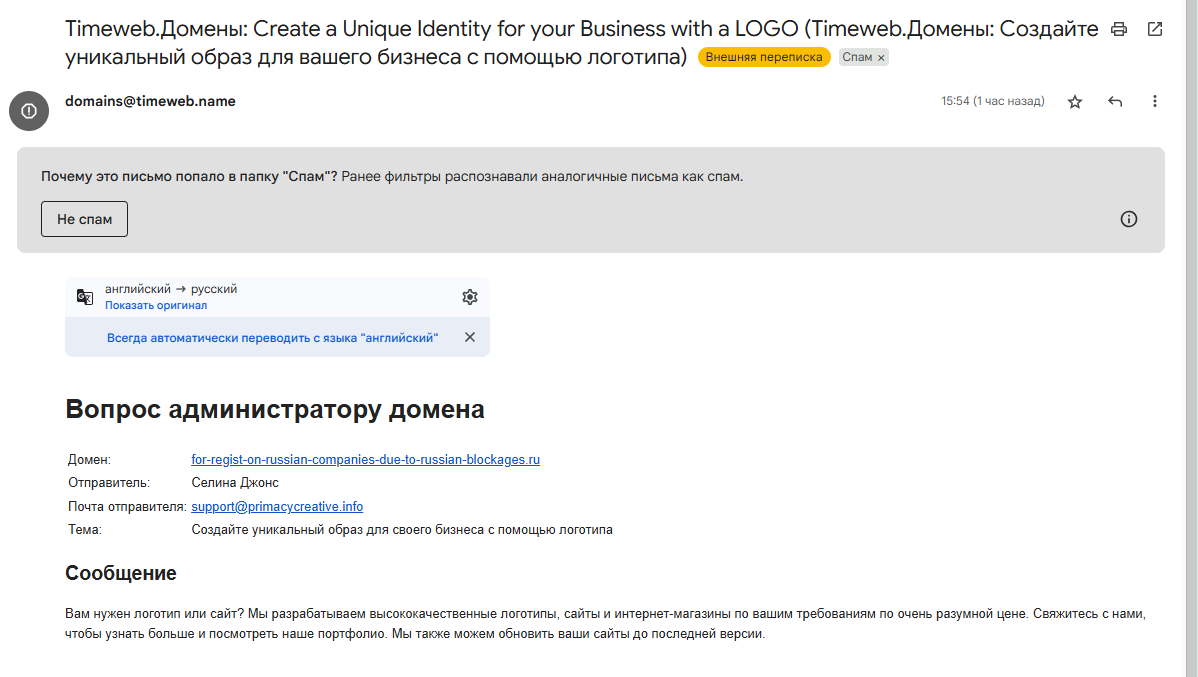Mark message as Не спам

[84, 219]
